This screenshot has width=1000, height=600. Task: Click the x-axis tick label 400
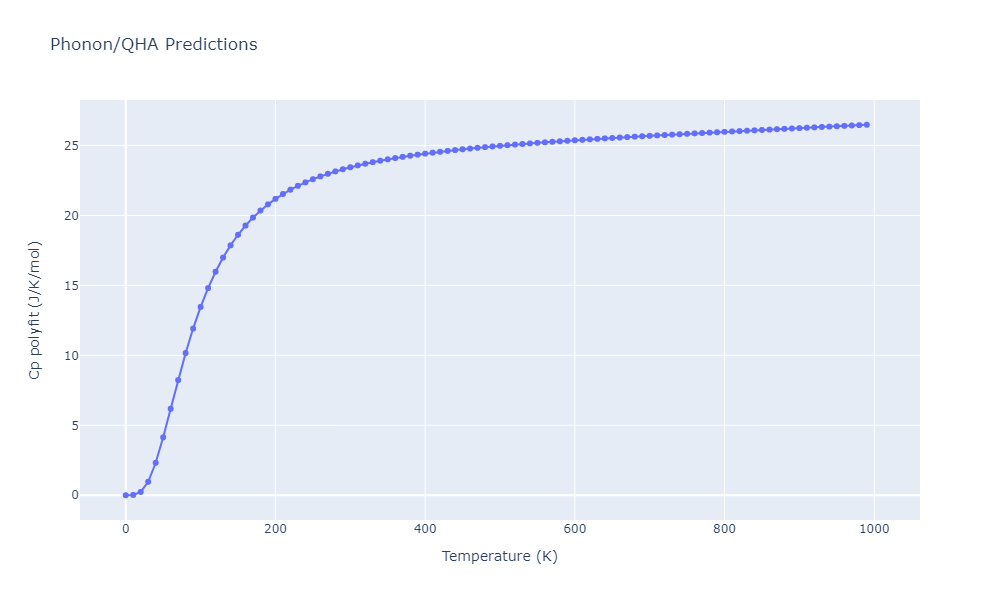click(425, 529)
